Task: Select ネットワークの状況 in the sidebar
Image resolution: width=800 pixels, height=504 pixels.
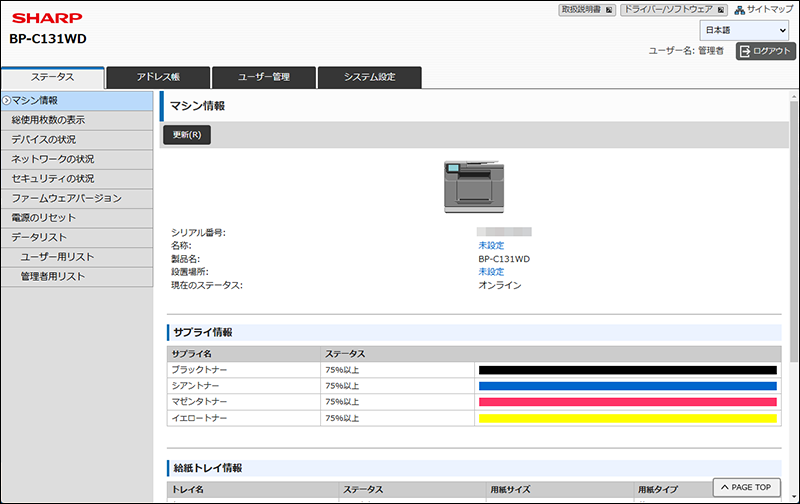Action: pyautogui.click(x=77, y=159)
